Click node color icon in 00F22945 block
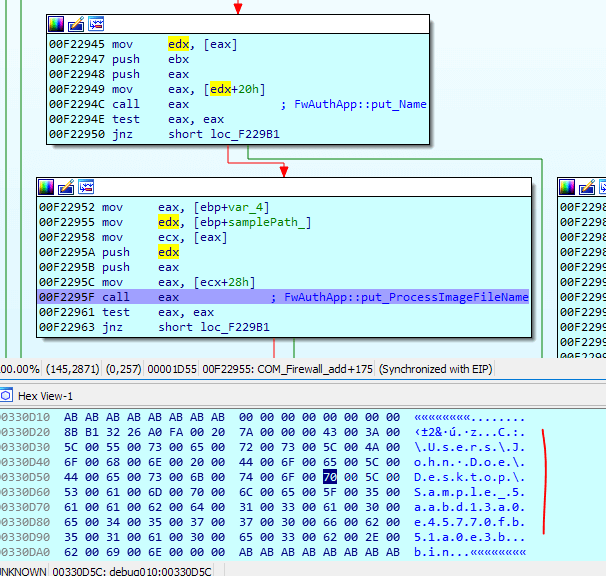606x576 pixels. 56,24
